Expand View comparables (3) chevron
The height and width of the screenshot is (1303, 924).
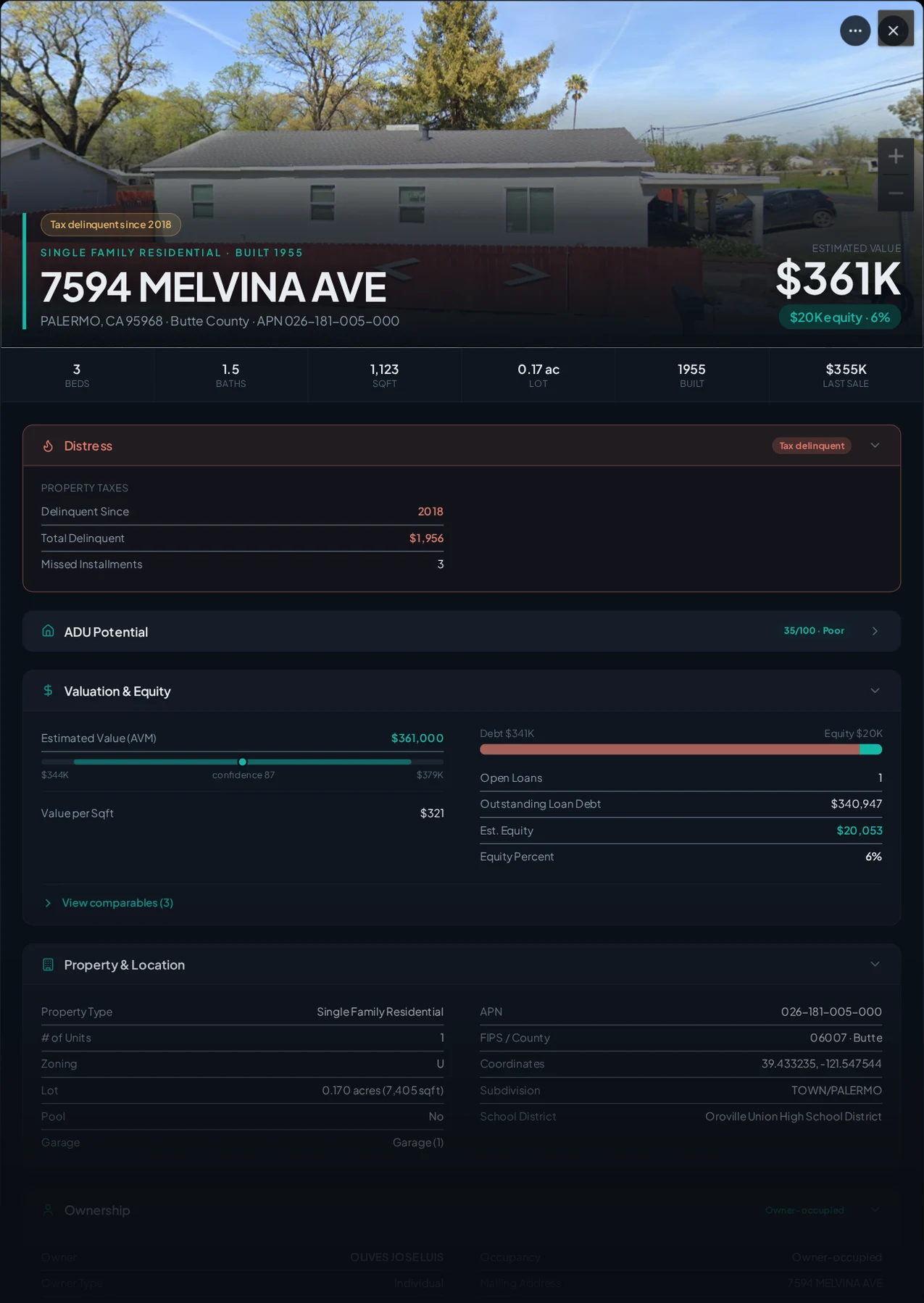click(48, 903)
